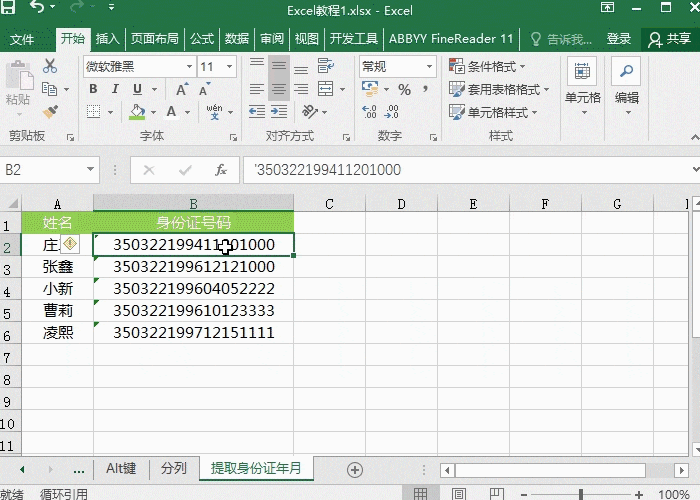
Task: Click Merge and Center icon
Action: [x=325, y=89]
